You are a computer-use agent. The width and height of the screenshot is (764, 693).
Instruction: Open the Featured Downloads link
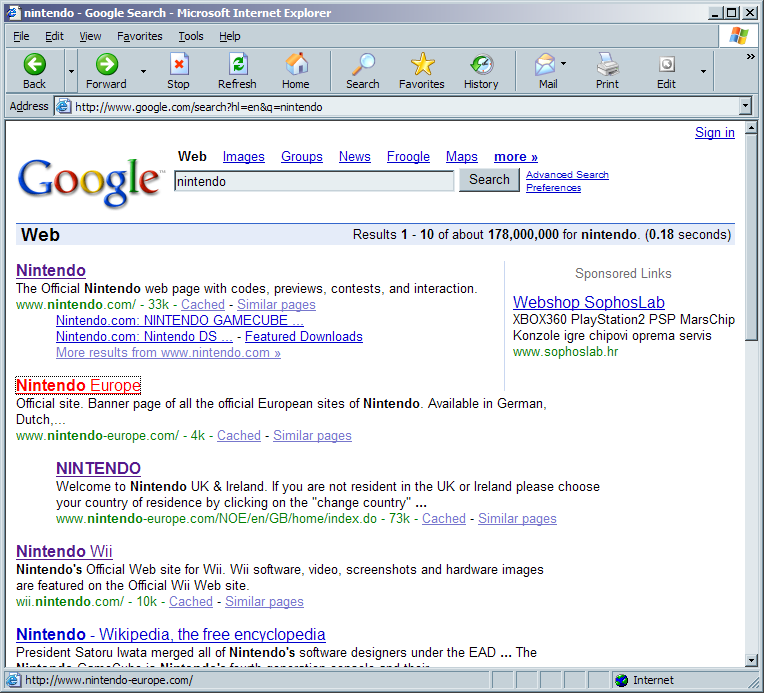(x=304, y=337)
